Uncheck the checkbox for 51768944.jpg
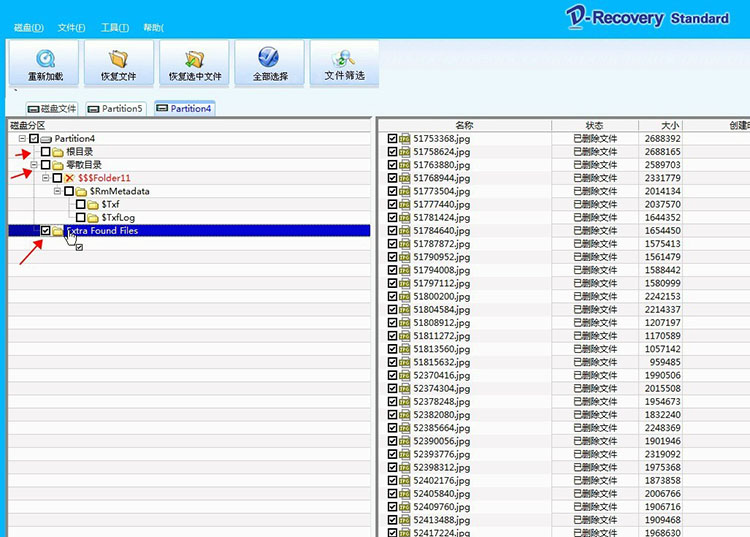The width and height of the screenshot is (750, 537). click(x=392, y=178)
